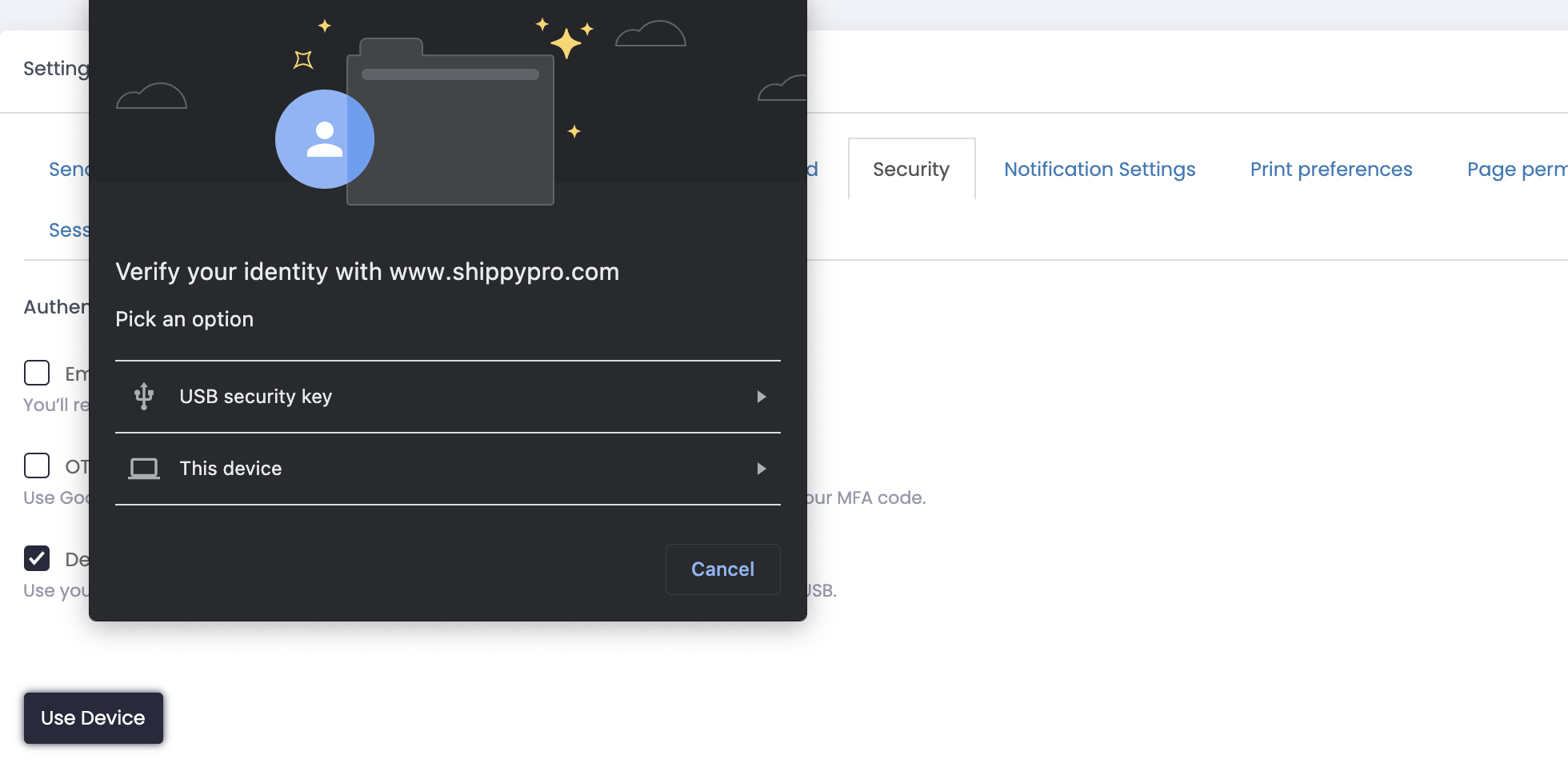
Task: Enable the OTP authentication checkbox
Action: tap(37, 465)
